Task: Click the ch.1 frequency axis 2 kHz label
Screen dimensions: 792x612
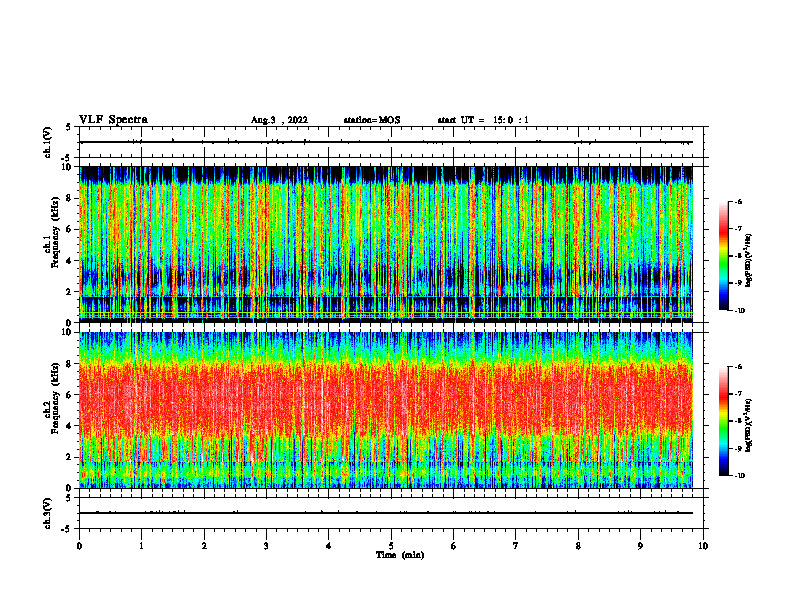Action: pyautogui.click(x=69, y=291)
